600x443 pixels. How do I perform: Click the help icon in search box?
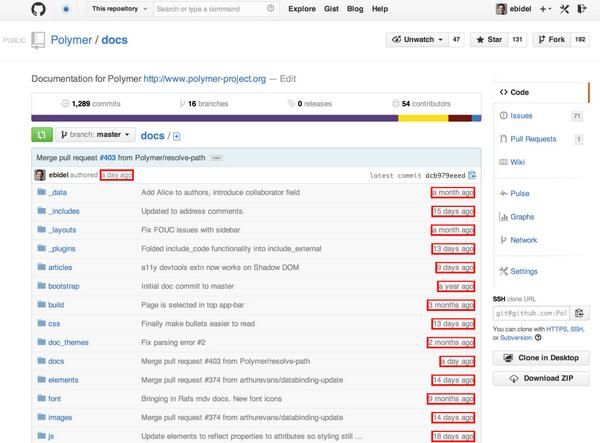tap(271, 8)
